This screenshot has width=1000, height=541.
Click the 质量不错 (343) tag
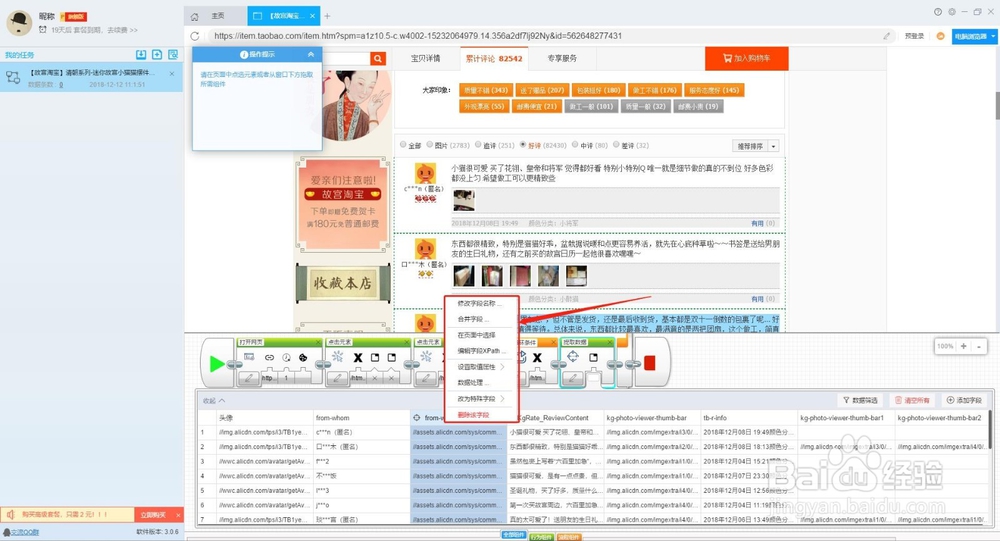coord(485,90)
